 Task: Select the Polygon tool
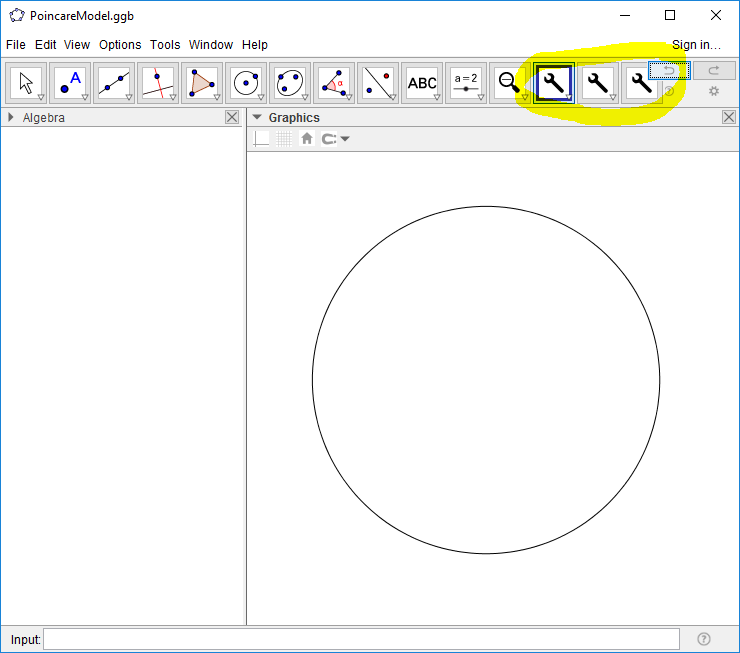(202, 82)
